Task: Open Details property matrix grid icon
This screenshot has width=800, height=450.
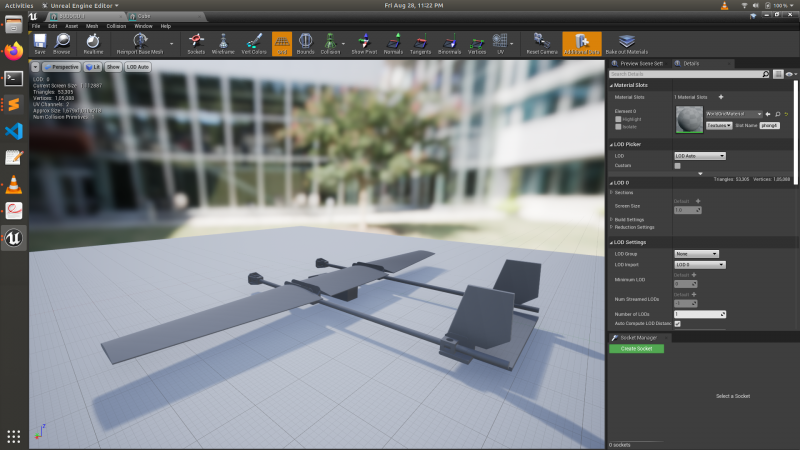Action: tap(778, 74)
